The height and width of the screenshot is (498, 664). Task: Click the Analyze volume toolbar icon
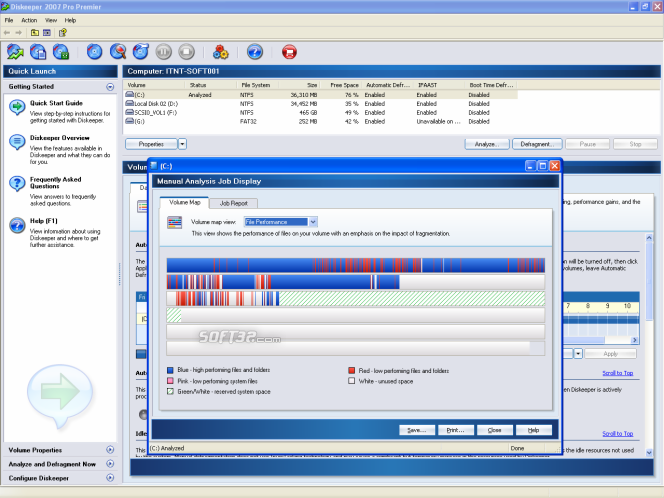click(x=15, y=52)
